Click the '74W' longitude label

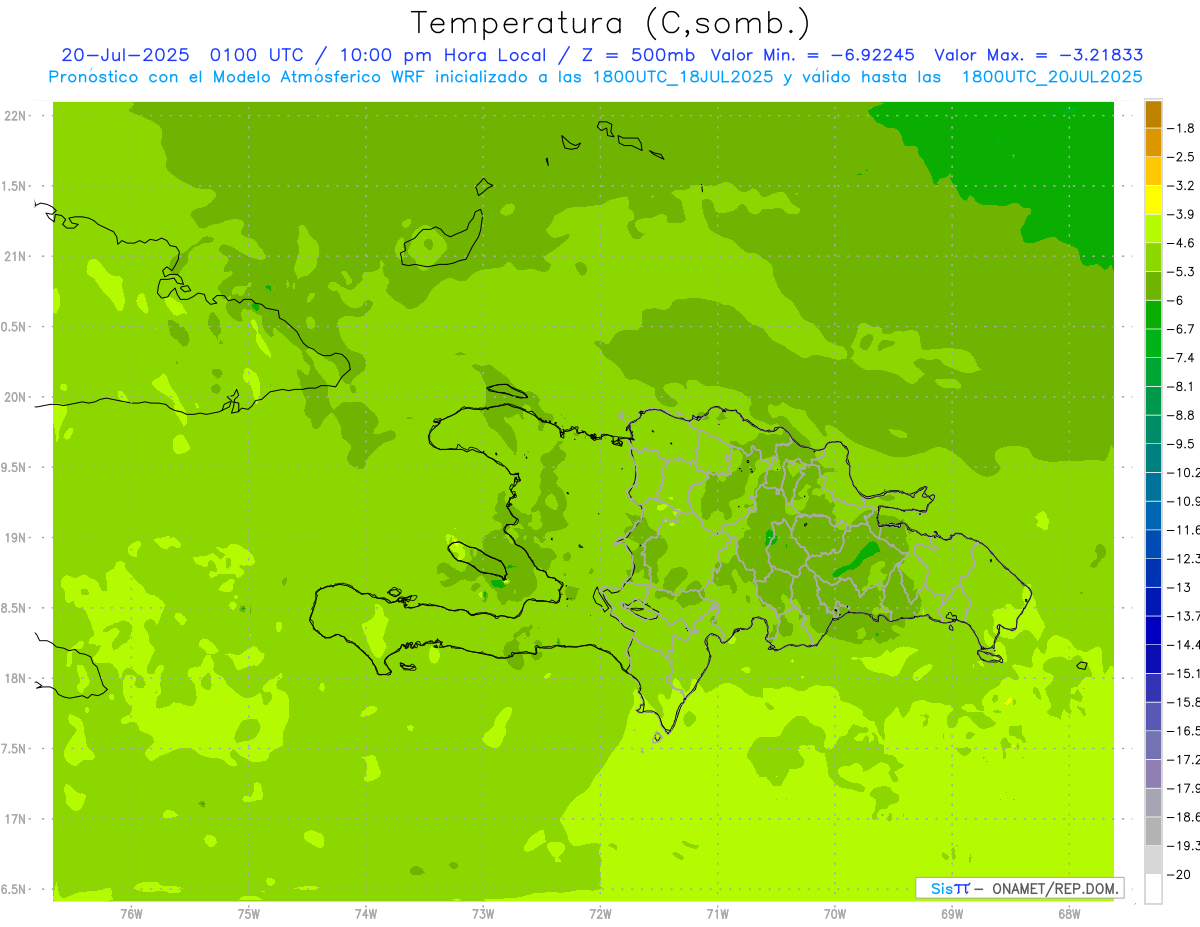pyautogui.click(x=365, y=913)
